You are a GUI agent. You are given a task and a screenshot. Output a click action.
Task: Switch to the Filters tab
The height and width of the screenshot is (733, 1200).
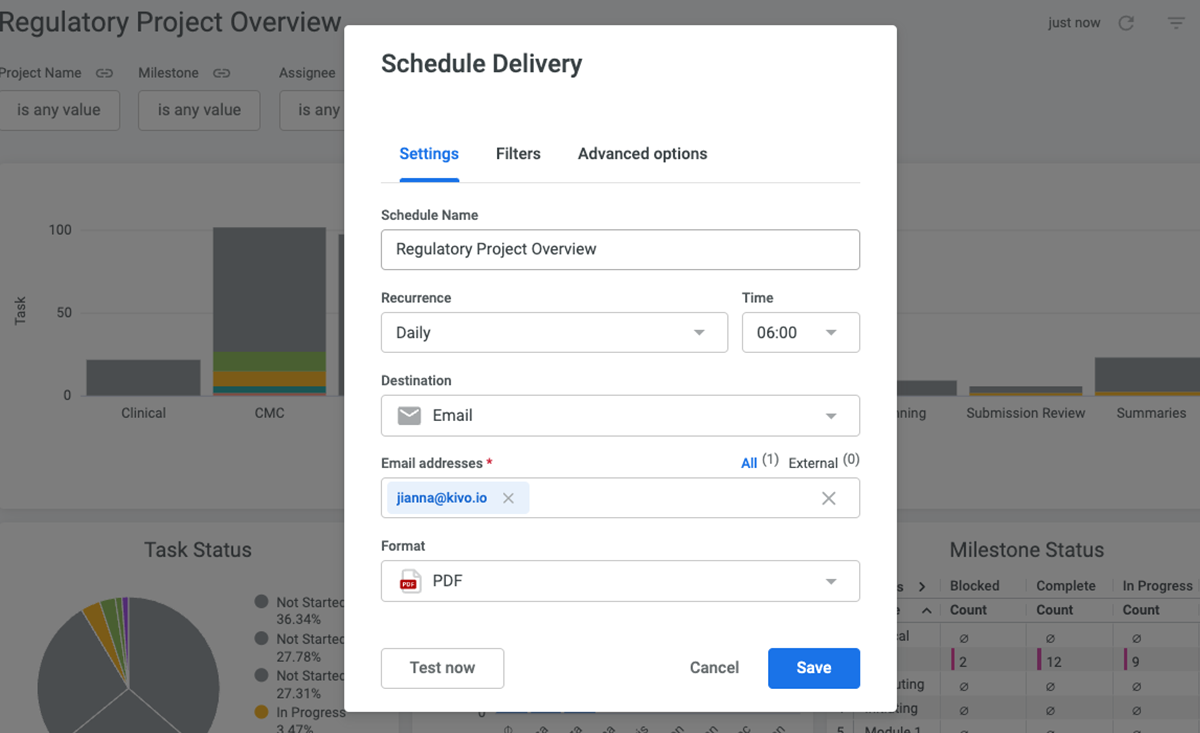pos(518,154)
